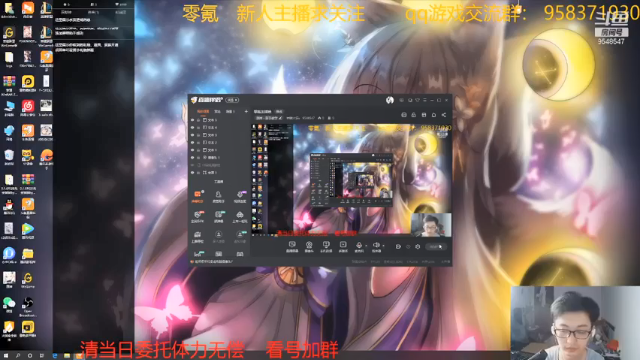Image resolution: width=640 pixels, height=360 pixels.
Task: Click the bell notification icon above preview
Action: coord(434,115)
